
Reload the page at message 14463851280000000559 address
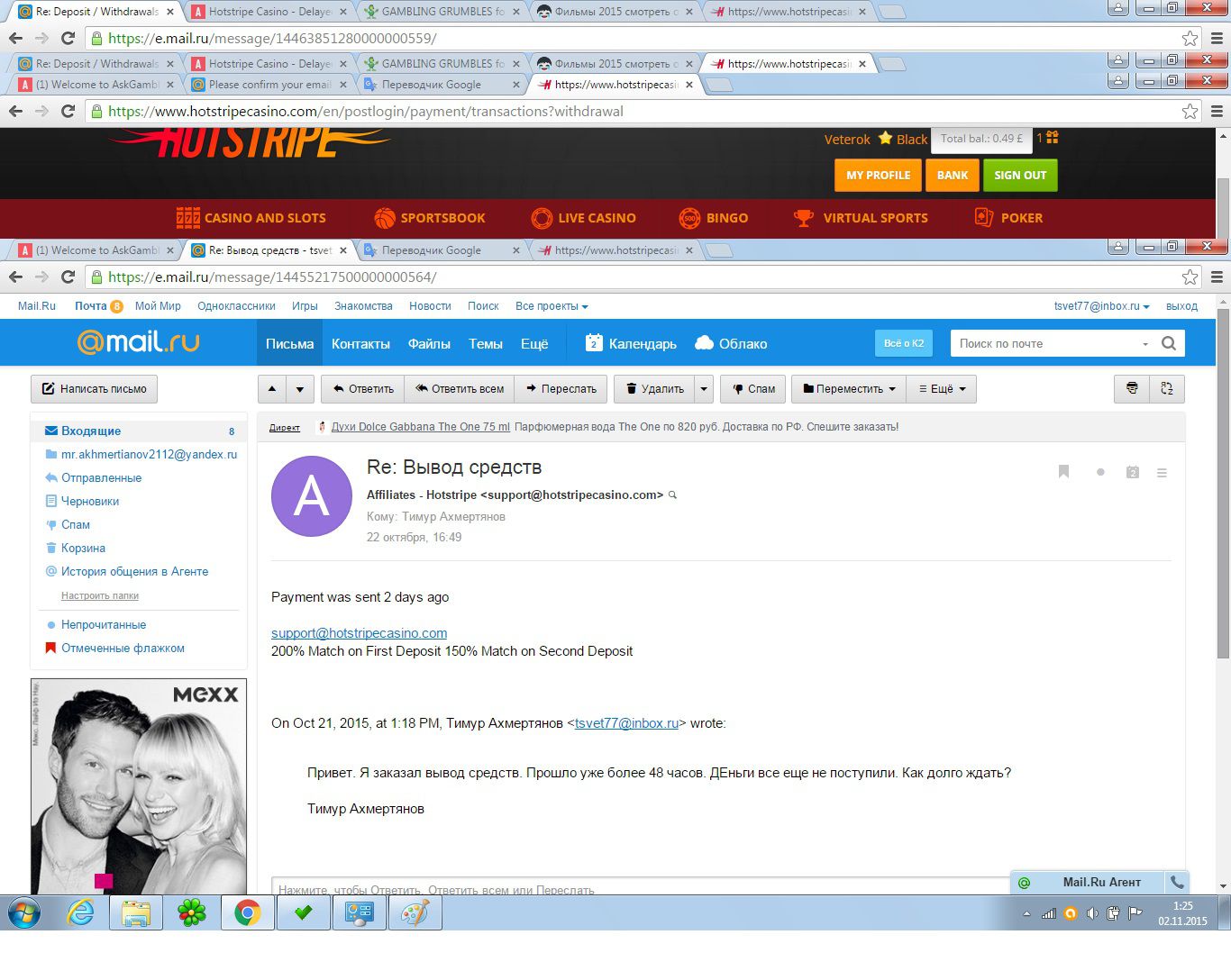[x=68, y=38]
